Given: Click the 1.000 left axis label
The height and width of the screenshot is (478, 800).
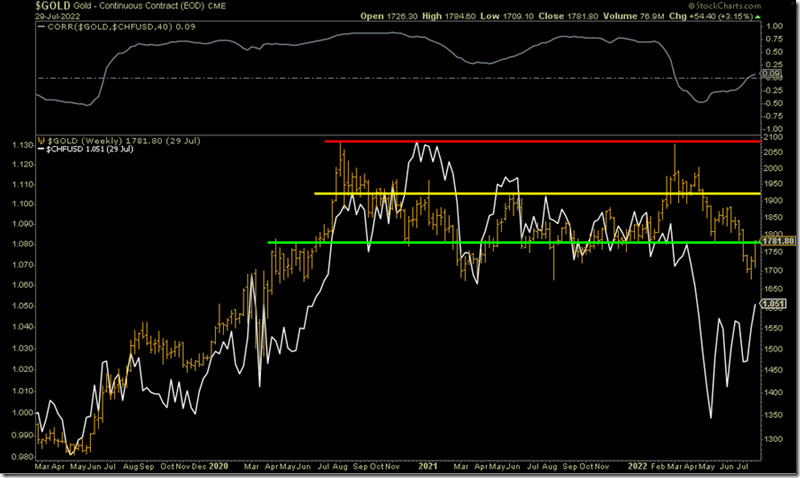Looking at the screenshot, I should [22, 413].
